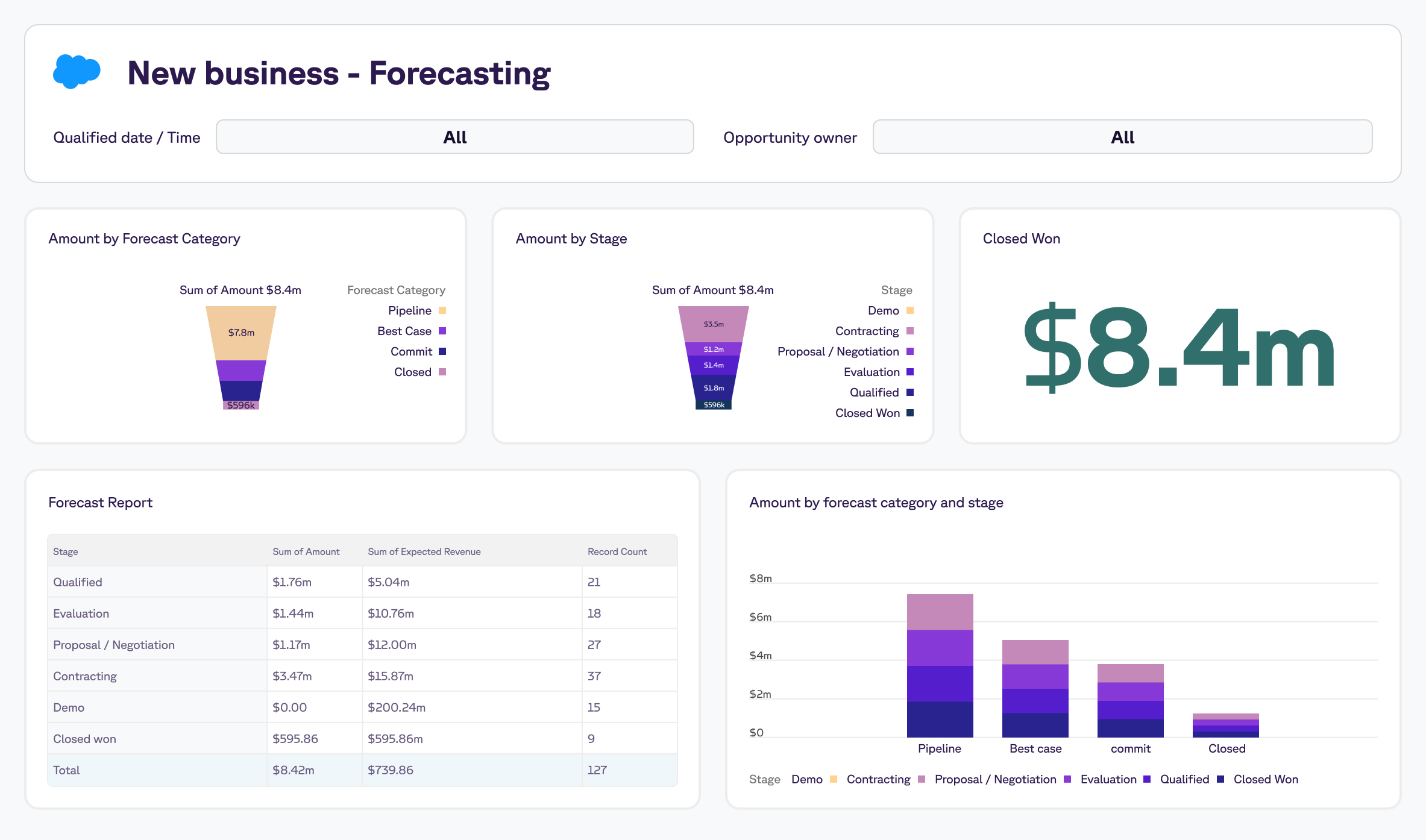Sort by Sum of Amount column header
The height and width of the screenshot is (840, 1426).
click(x=306, y=551)
